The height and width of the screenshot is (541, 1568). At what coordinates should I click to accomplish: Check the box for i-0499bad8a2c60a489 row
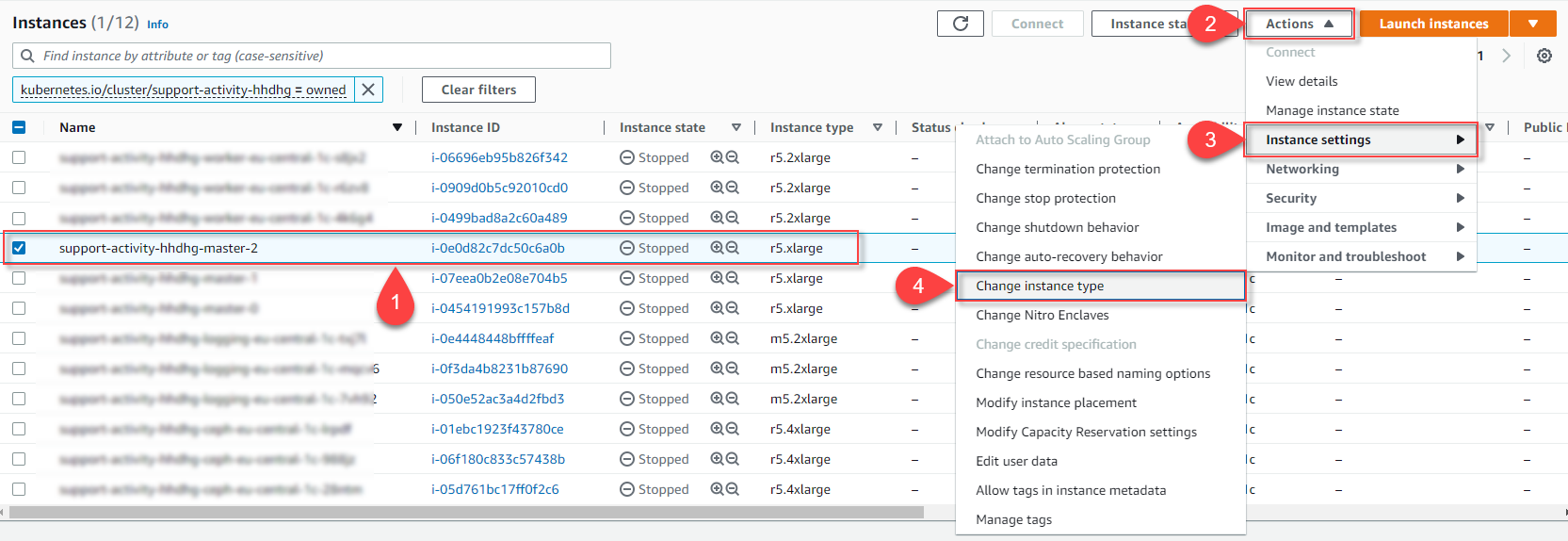click(x=19, y=218)
